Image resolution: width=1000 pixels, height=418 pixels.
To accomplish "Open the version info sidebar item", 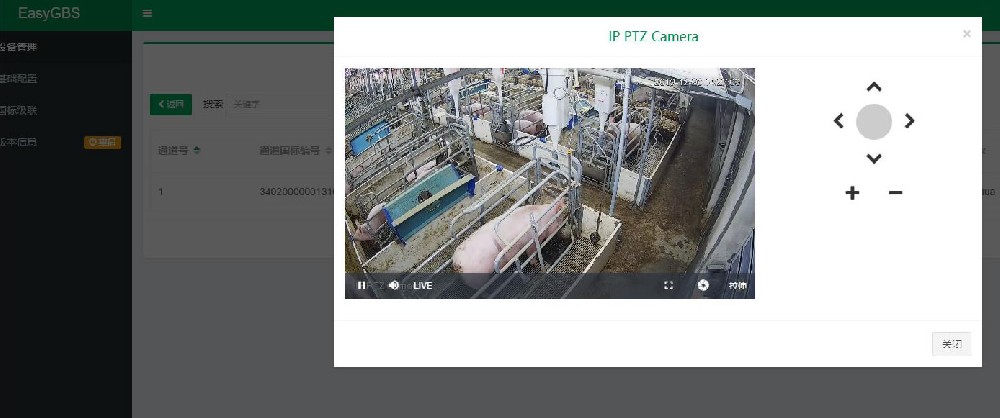I will (x=20, y=142).
